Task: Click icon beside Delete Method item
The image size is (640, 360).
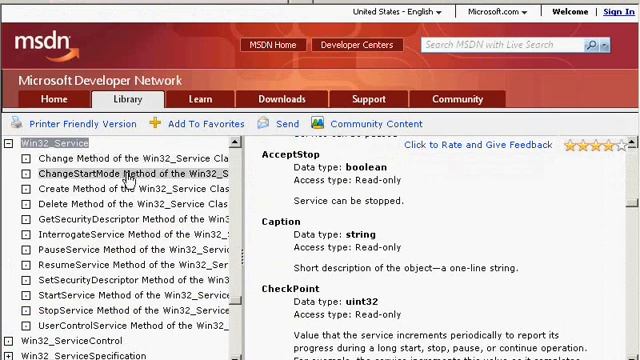Action: (x=26, y=204)
